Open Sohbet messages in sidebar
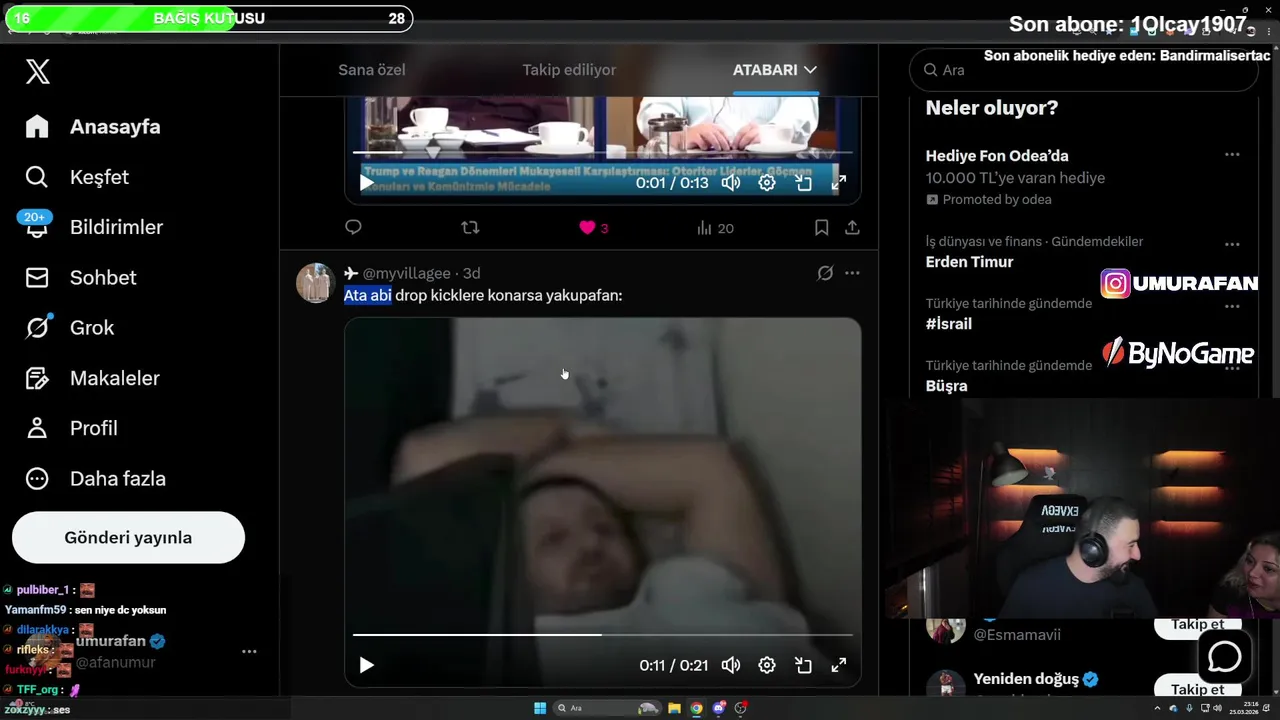Screen dimensions: 1280x720 [x=80, y=277]
